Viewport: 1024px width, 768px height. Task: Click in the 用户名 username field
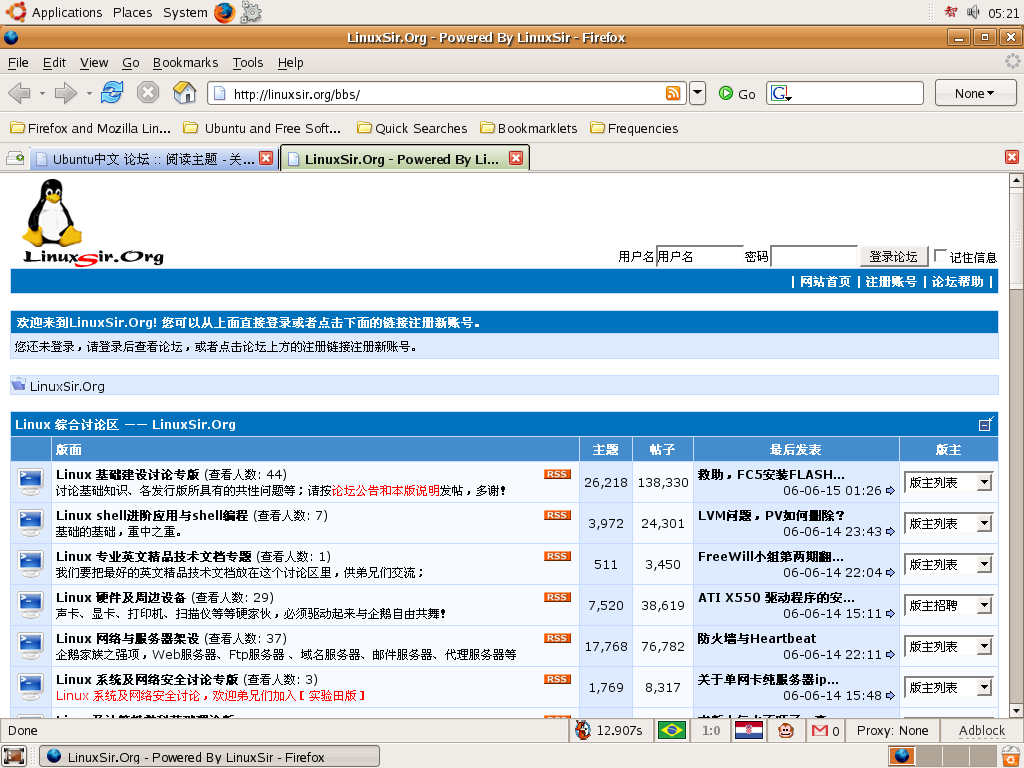[698, 256]
